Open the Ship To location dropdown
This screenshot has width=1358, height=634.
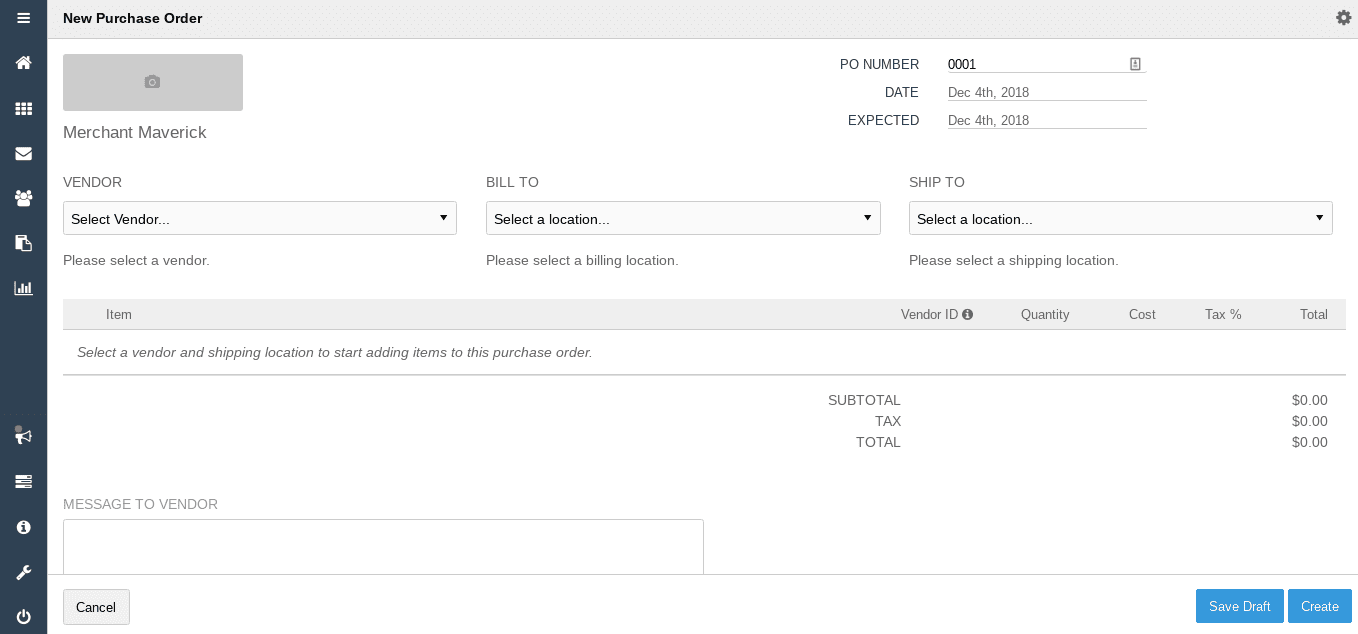point(1120,218)
